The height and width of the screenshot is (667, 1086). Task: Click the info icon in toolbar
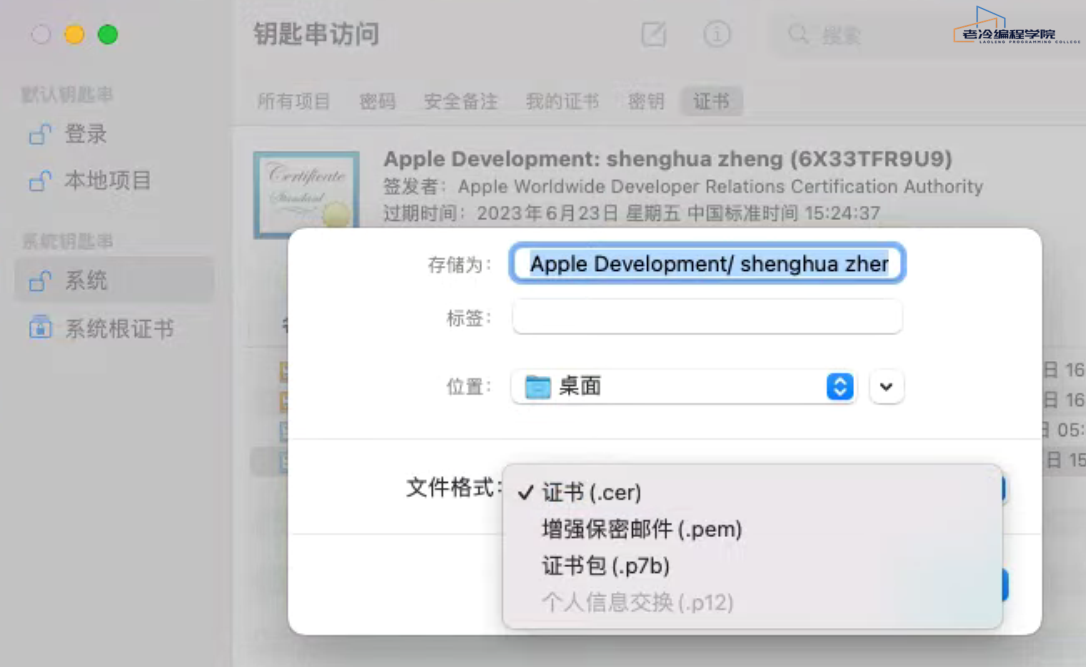tap(716, 34)
